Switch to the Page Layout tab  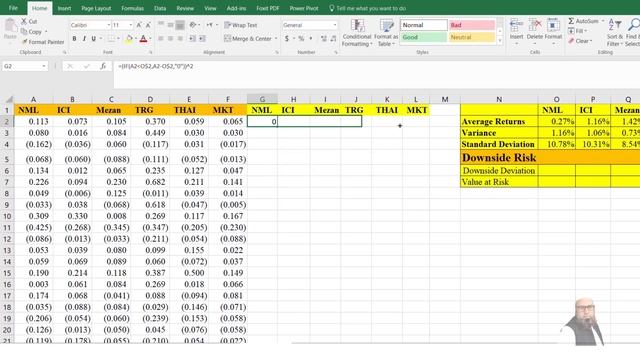pos(96,8)
